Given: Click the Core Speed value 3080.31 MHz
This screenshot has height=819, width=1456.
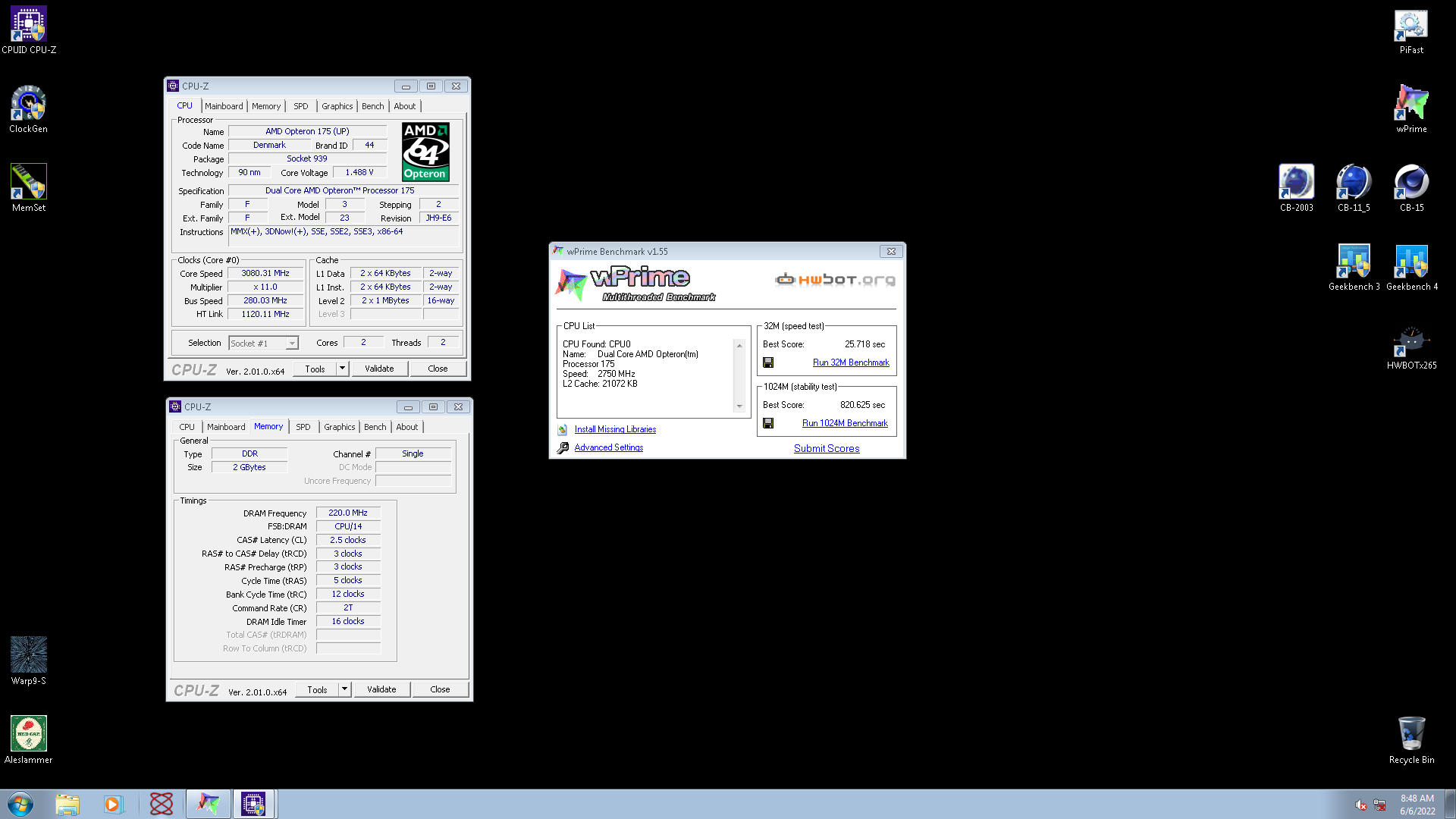Looking at the screenshot, I should point(265,273).
